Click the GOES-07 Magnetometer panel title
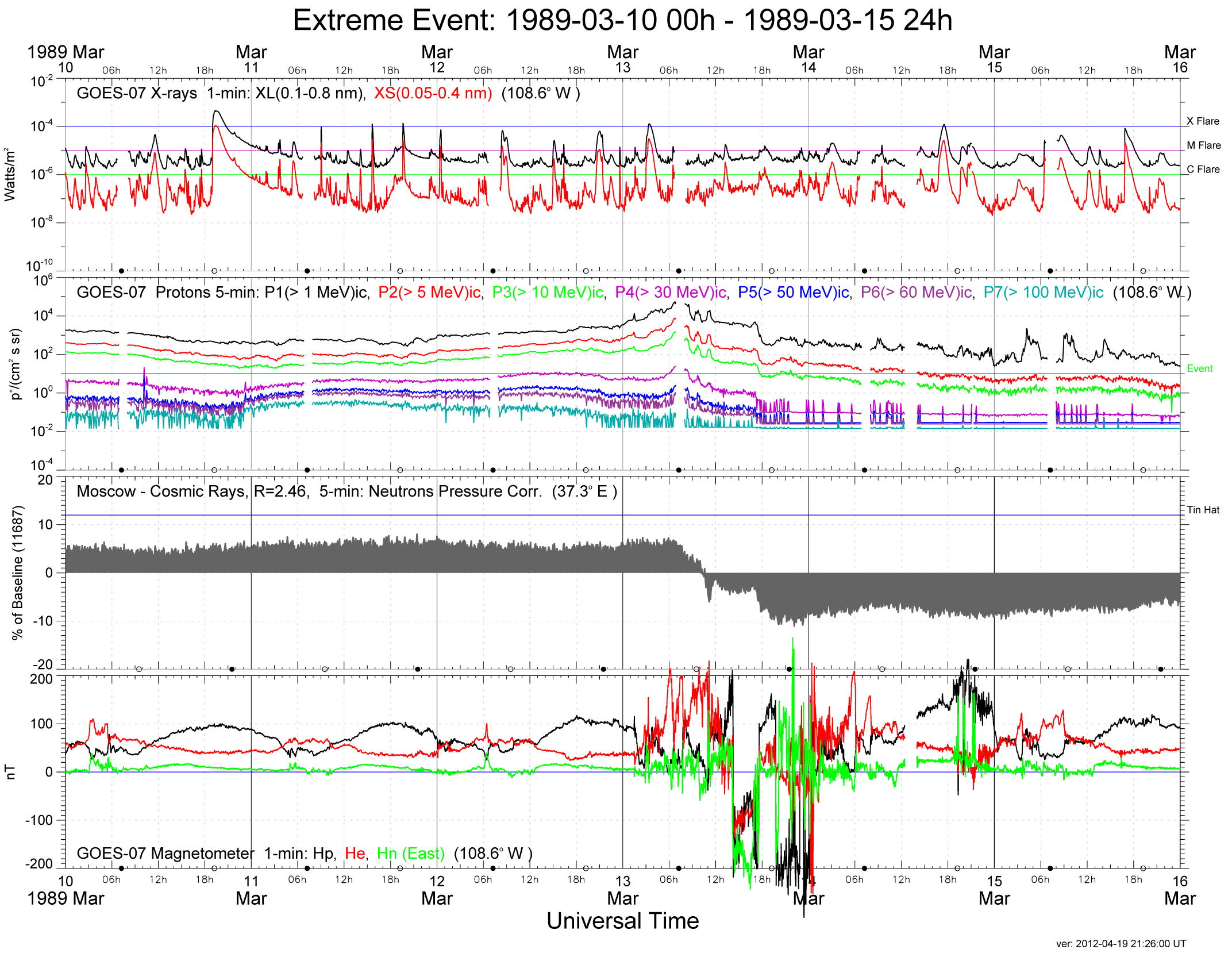The width and height of the screenshot is (1232, 953). pyautogui.click(x=165, y=854)
